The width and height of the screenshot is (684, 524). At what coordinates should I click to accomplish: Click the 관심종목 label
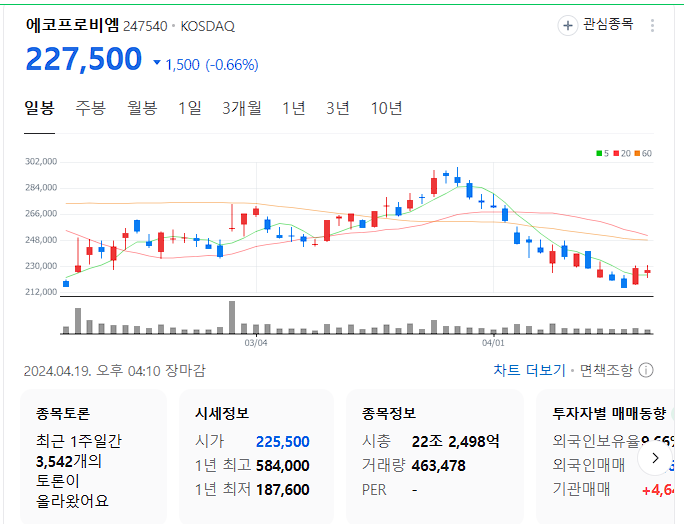(x=608, y=24)
